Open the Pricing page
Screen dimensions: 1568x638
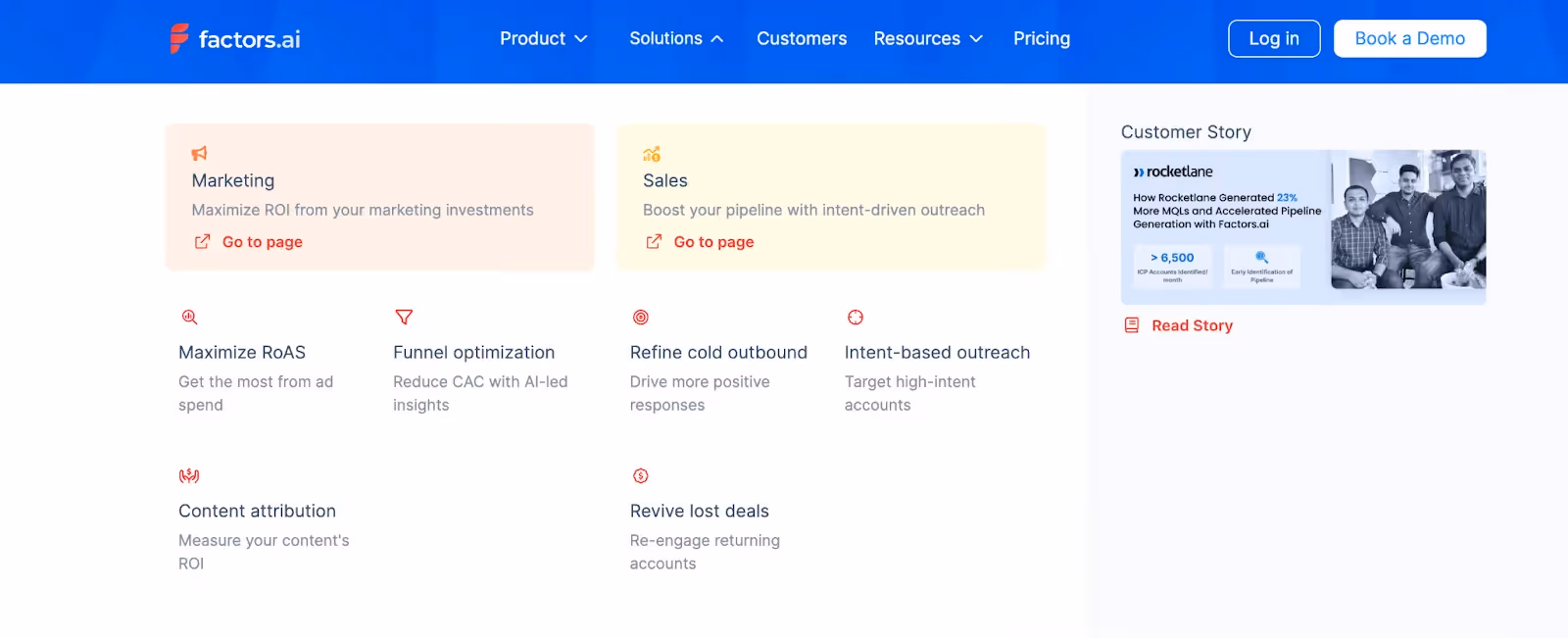point(1042,38)
